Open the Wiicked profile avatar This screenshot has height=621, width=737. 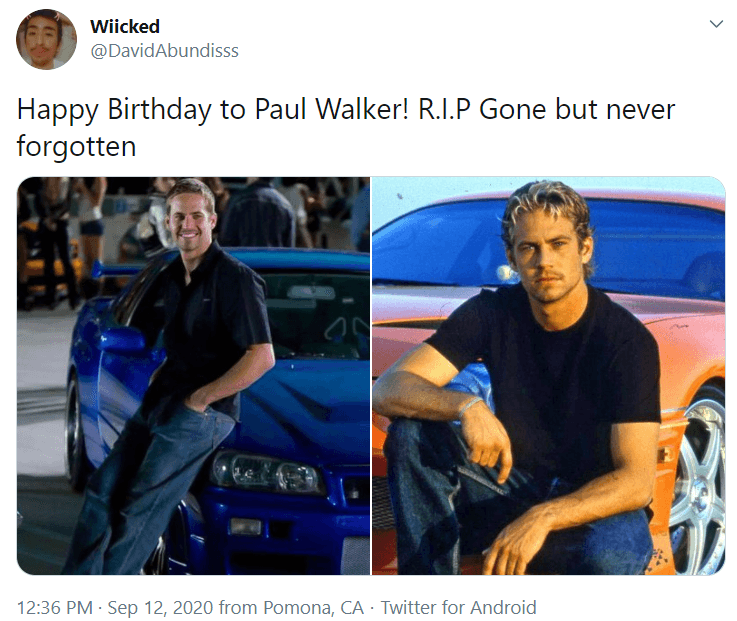pyautogui.click(x=46, y=39)
